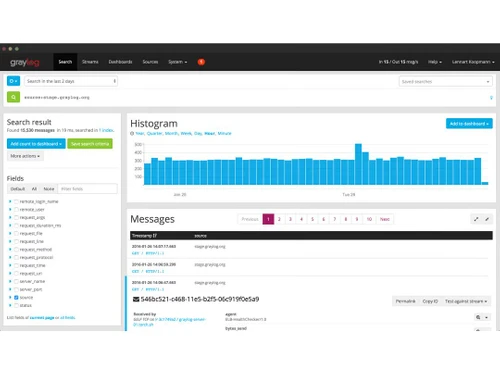Expand the request_line field arrow
Screen dimensions: 500x375
tap(10, 241)
